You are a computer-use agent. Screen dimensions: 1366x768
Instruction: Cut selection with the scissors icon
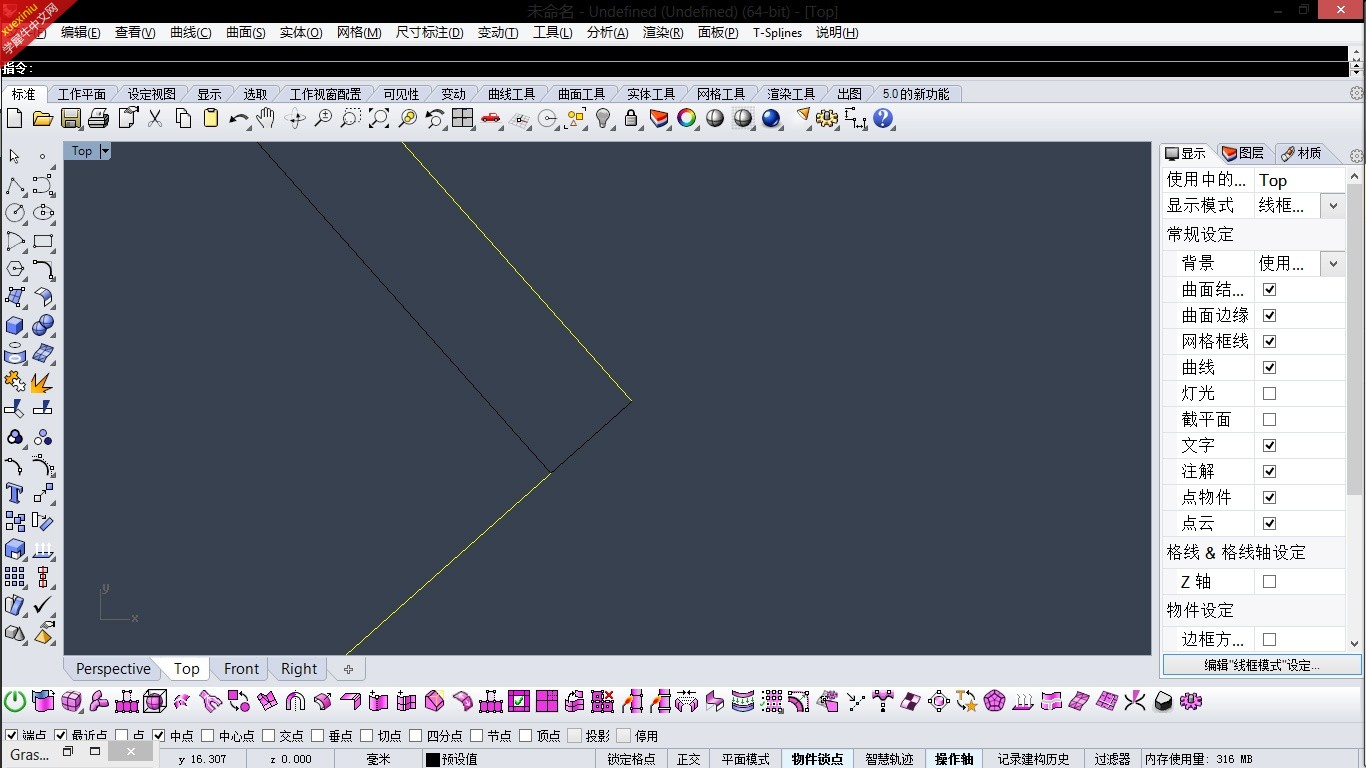tap(155, 118)
